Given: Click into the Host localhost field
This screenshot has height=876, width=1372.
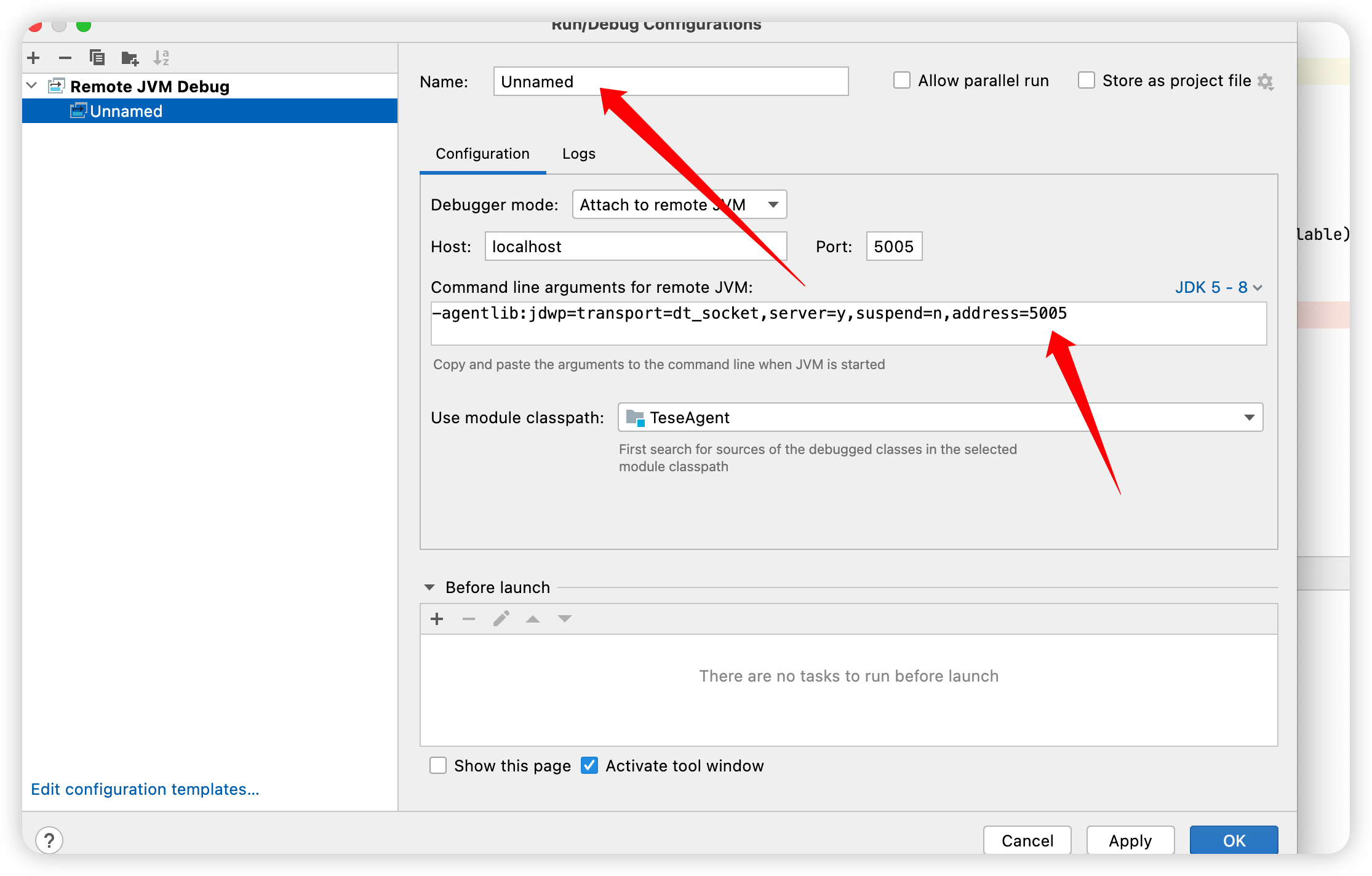Looking at the screenshot, I should [x=634, y=247].
